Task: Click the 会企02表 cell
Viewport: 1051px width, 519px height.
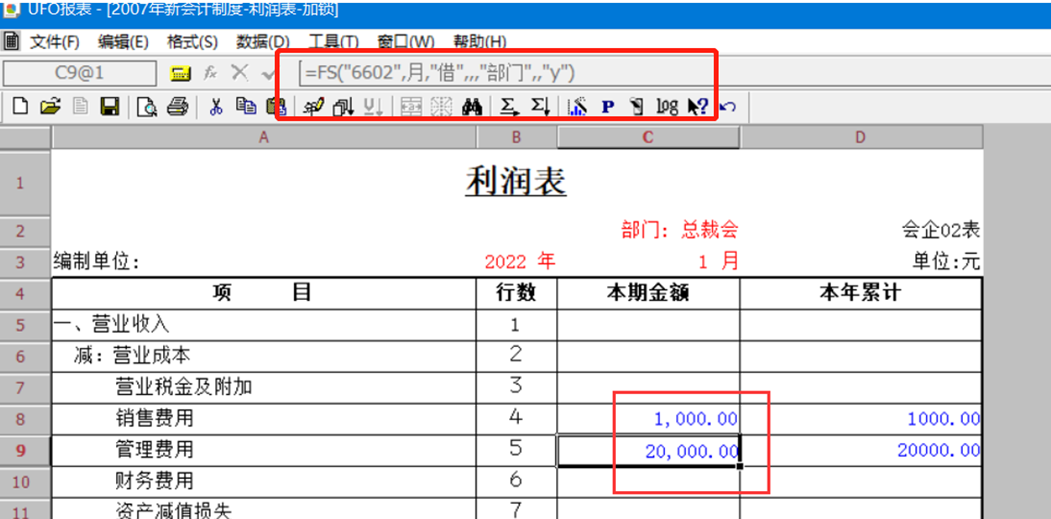Action: point(941,231)
